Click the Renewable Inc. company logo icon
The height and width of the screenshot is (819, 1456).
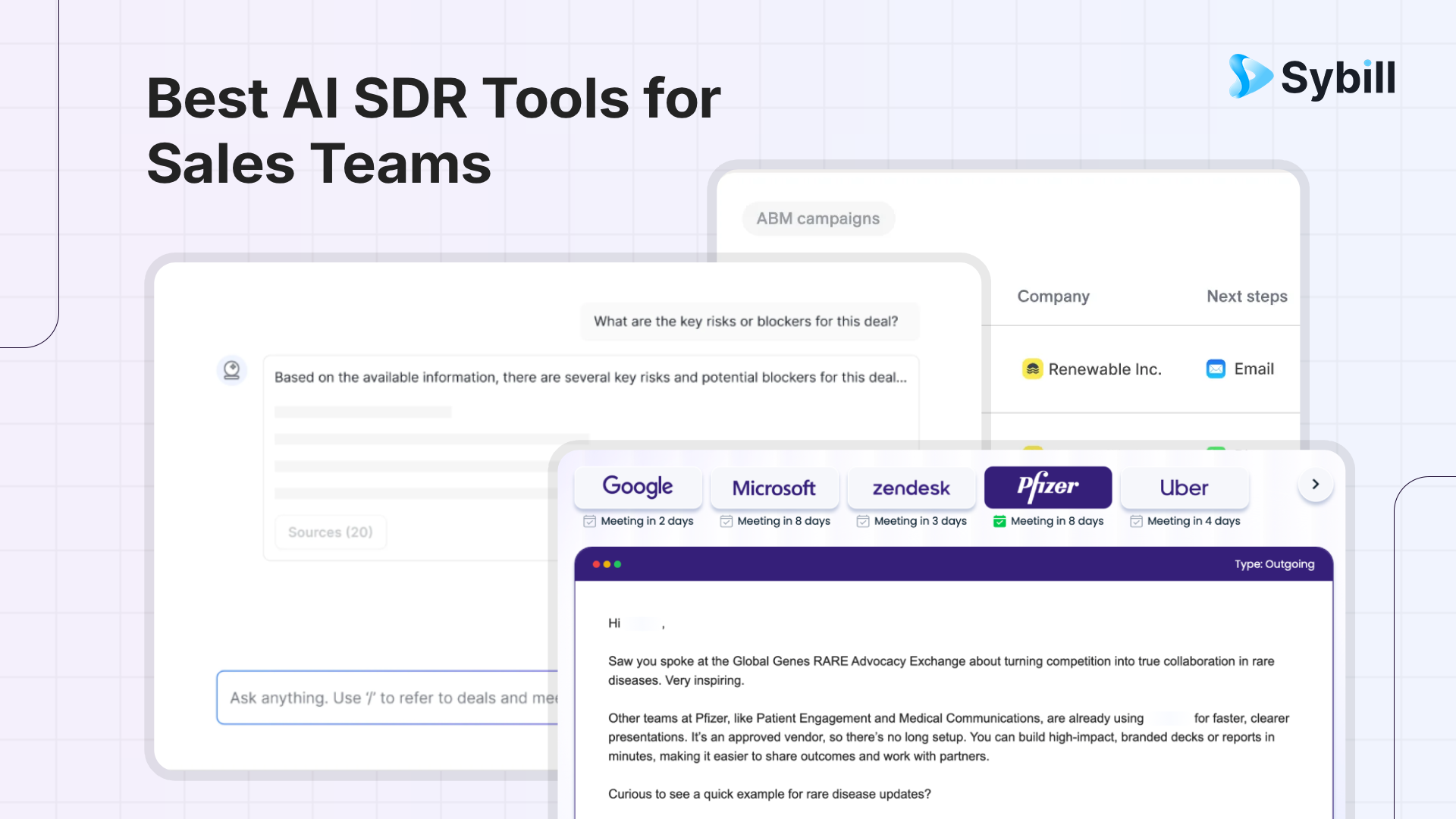(1032, 369)
